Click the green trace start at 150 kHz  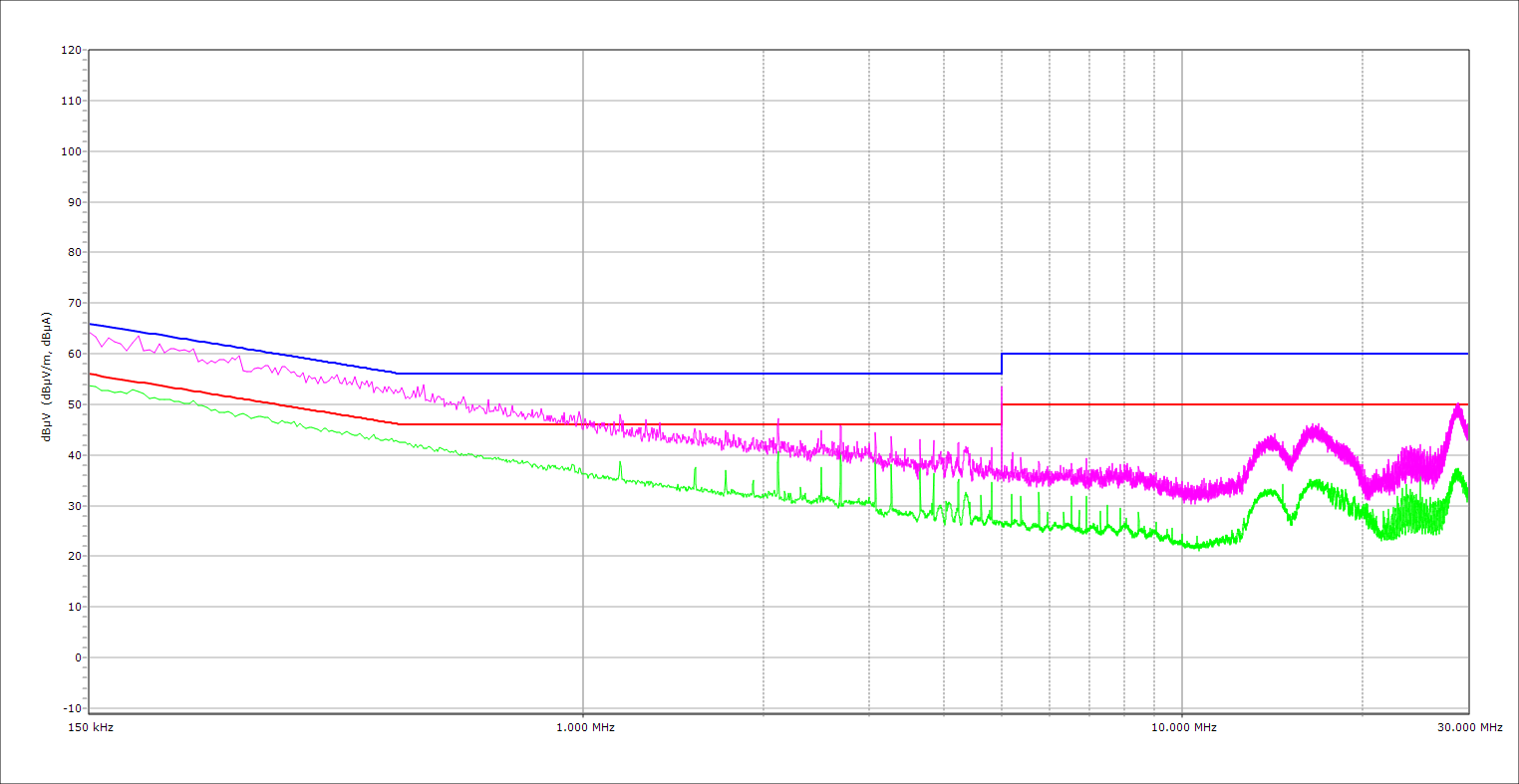coord(91,386)
